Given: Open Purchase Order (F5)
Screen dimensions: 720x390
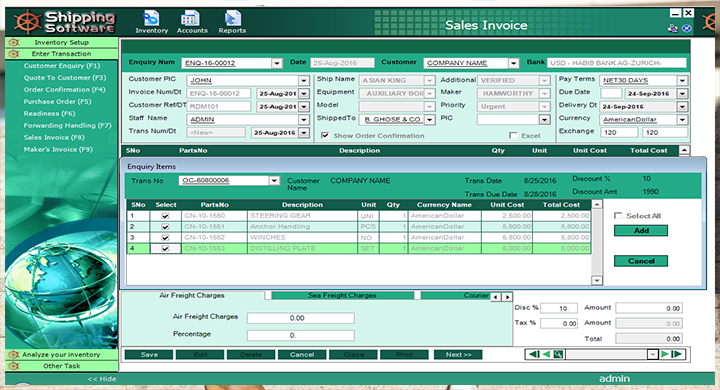Looking at the screenshot, I should (x=57, y=102).
